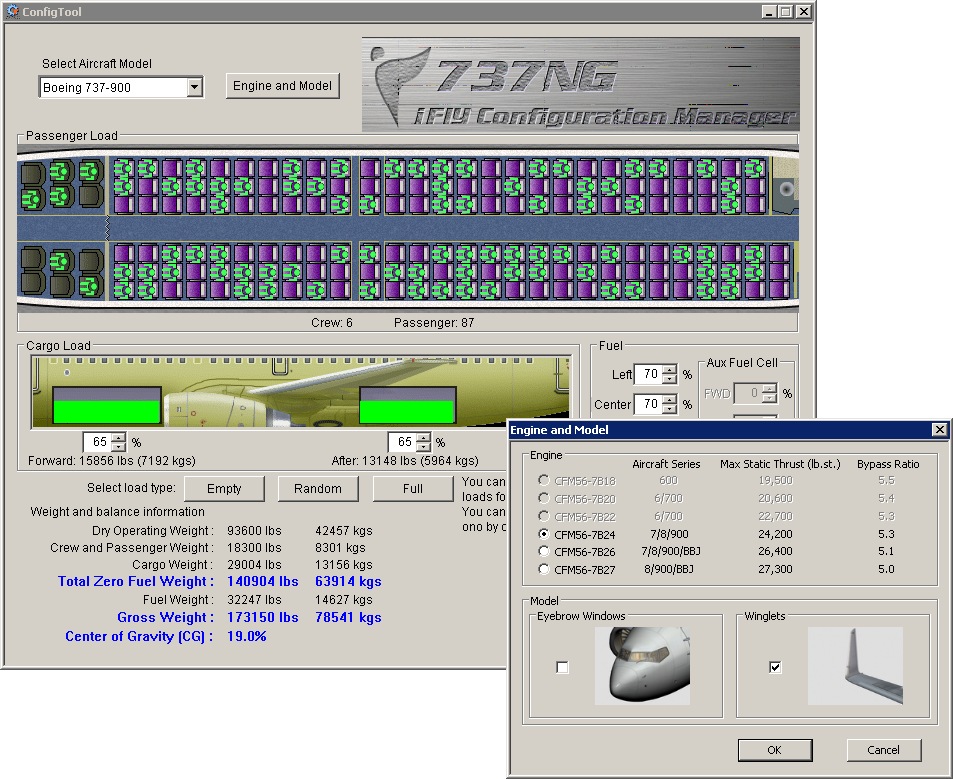The image size is (953, 779).
Task: Click the Left fuel percentage field
Action: [649, 374]
